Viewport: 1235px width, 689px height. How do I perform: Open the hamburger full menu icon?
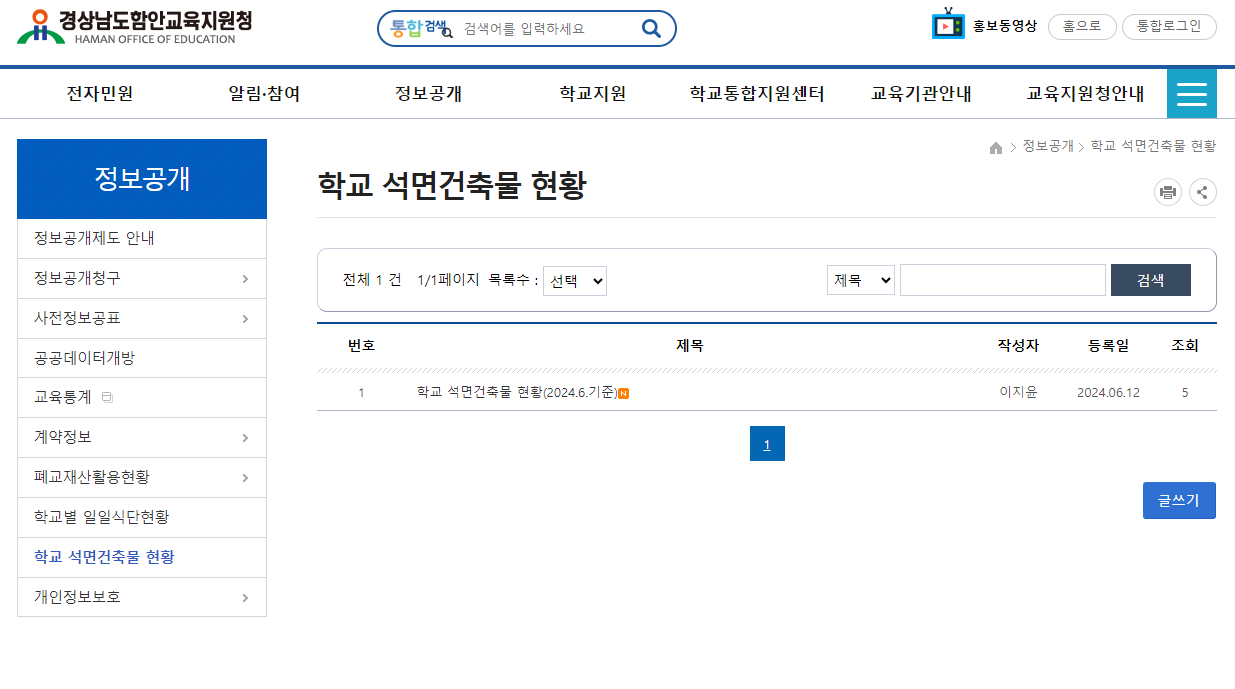coord(1192,94)
